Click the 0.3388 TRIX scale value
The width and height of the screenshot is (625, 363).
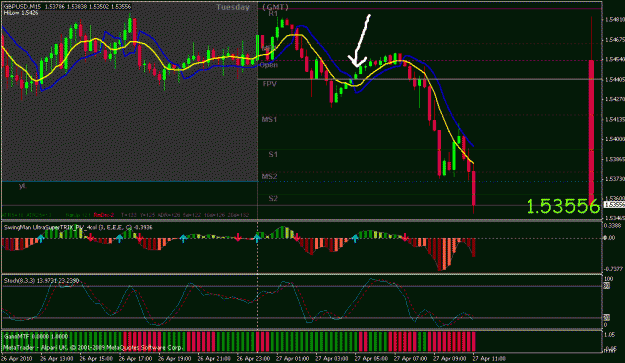pyautogui.click(x=613, y=226)
